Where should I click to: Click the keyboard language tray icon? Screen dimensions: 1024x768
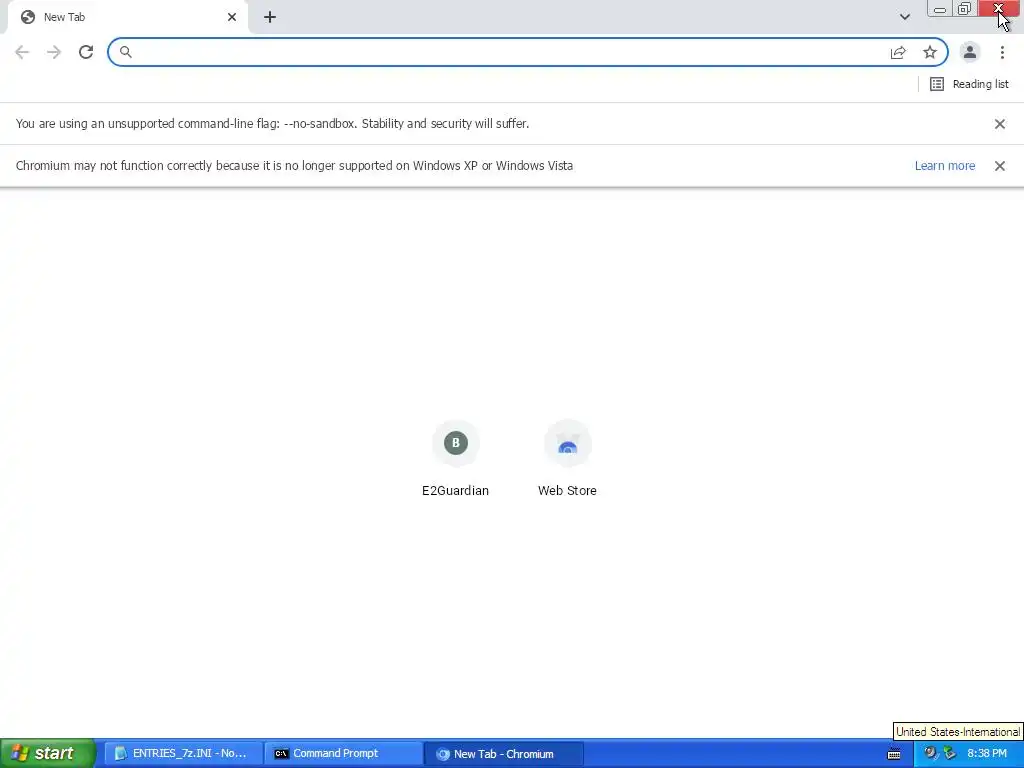coord(894,754)
